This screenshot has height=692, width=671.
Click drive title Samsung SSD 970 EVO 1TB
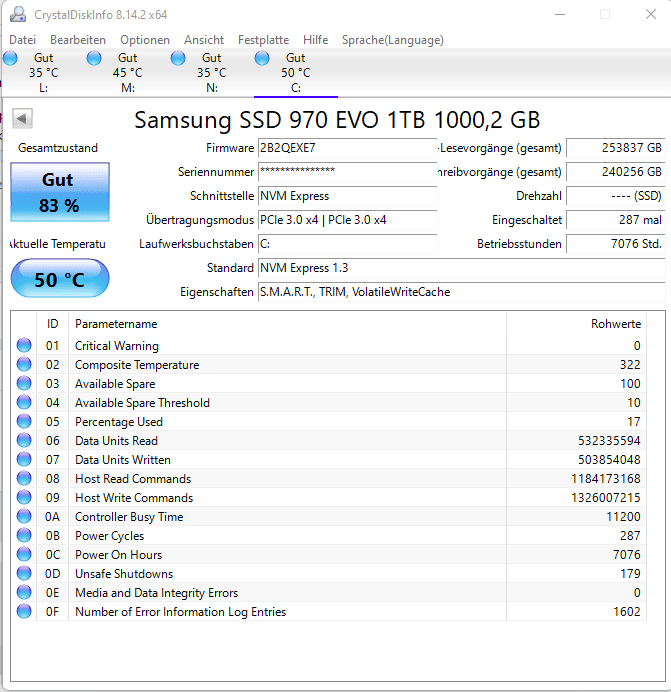coord(337,120)
